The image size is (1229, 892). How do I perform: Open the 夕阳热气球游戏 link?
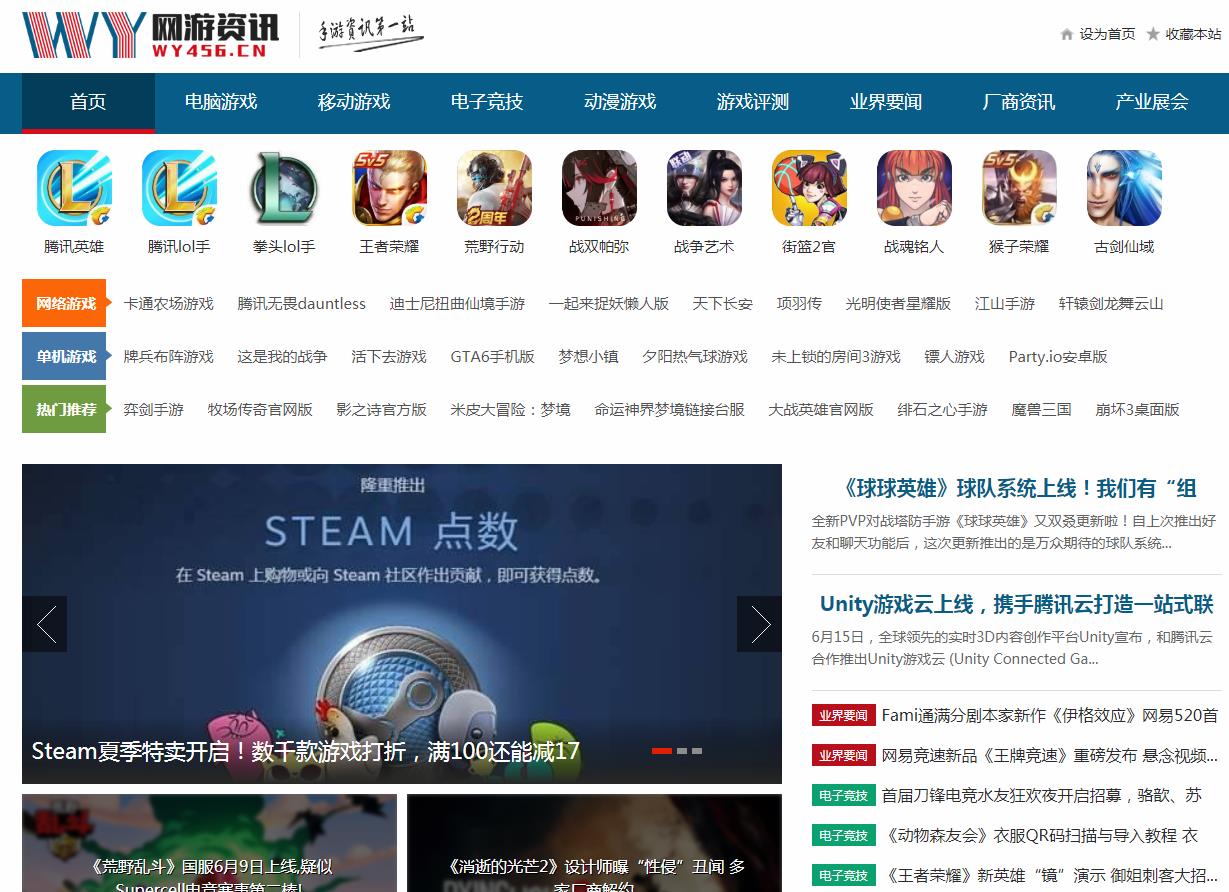[x=695, y=357]
